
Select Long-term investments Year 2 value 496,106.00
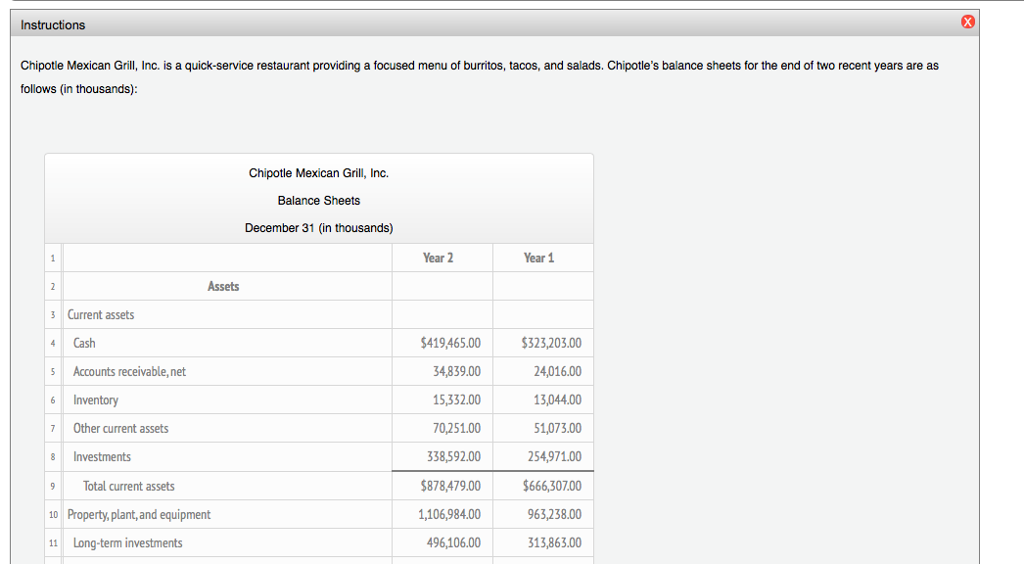[x=452, y=543]
